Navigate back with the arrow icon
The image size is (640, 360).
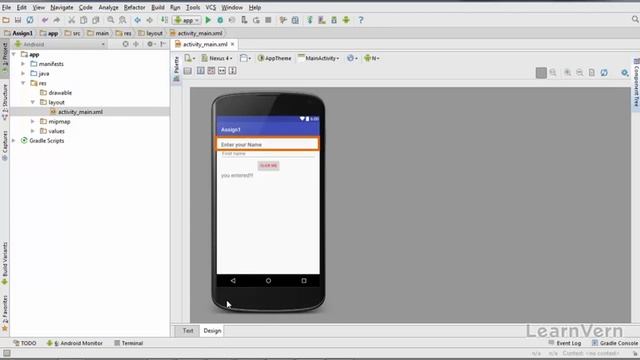(138, 20)
